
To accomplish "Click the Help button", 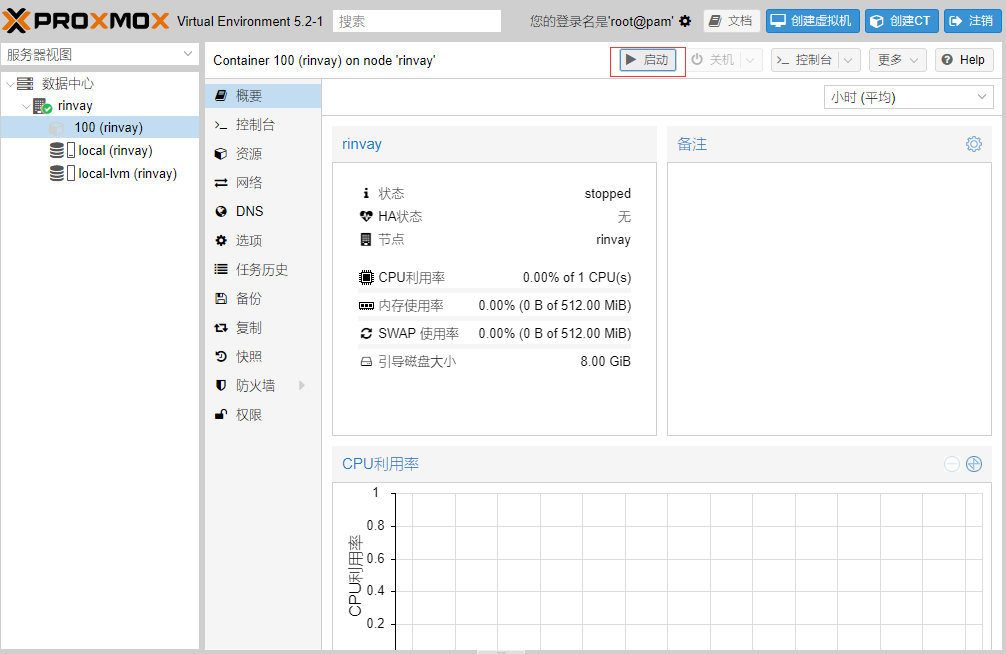I will point(964,60).
